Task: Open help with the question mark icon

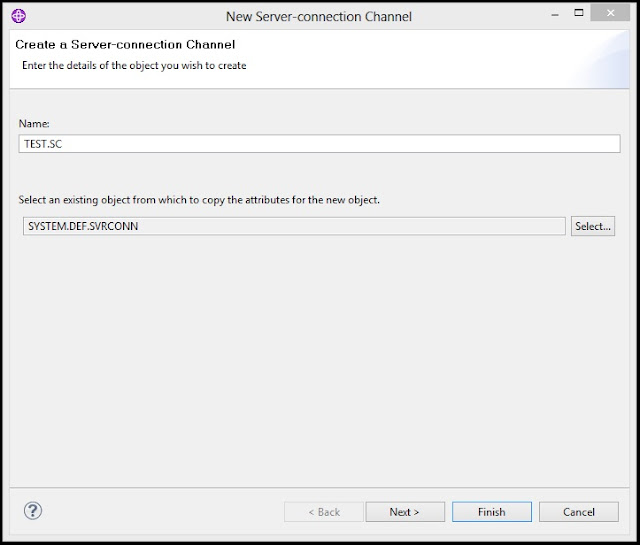Action: coord(32,510)
